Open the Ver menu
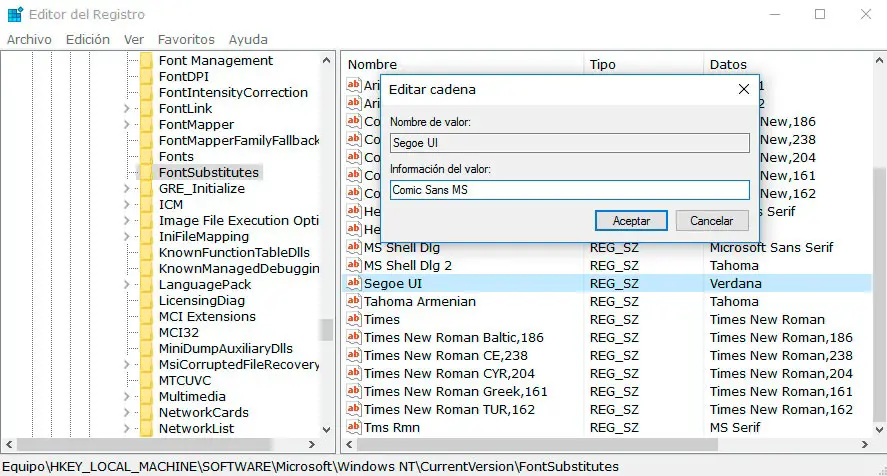Screen dimensions: 887x476 click(x=134, y=40)
